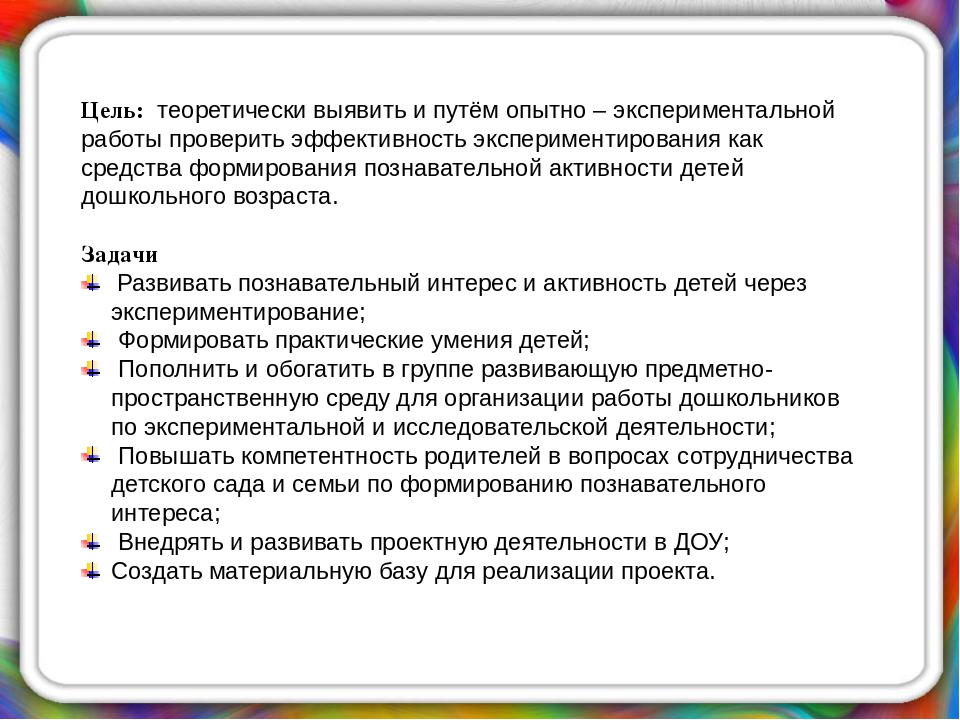960x720 pixels.
Task: Click the line 'Повышать компетентность родителей в вопросах сотрудничества'
Action: click(x=485, y=456)
